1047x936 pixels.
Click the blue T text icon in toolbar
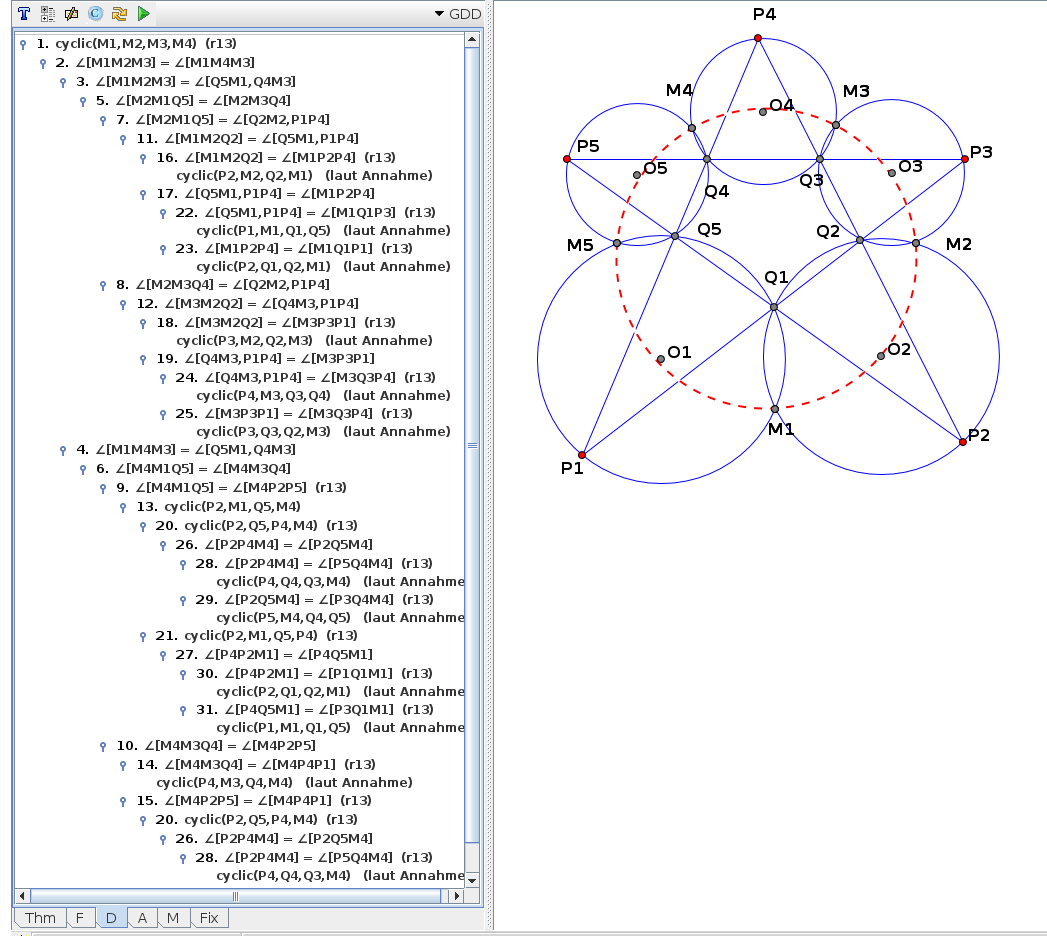pos(23,14)
